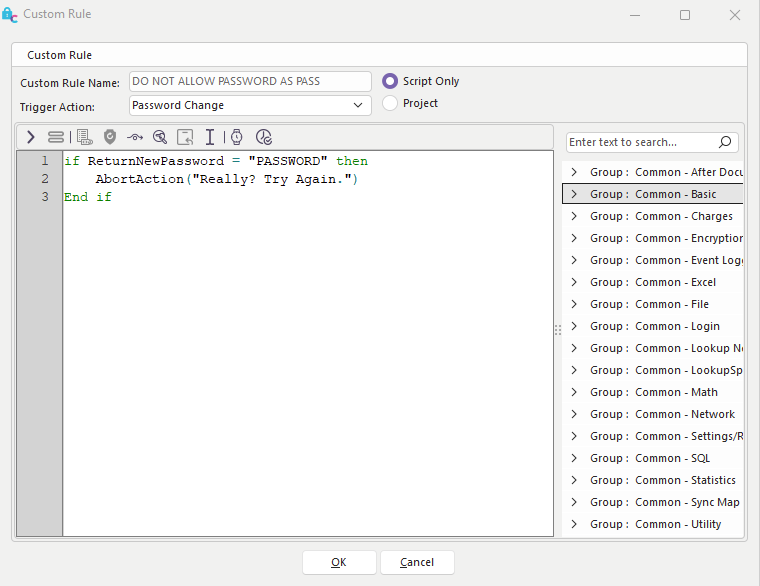Click the step-over arrow icon in the toolbar
The height and width of the screenshot is (586, 760).
[x=135, y=137]
